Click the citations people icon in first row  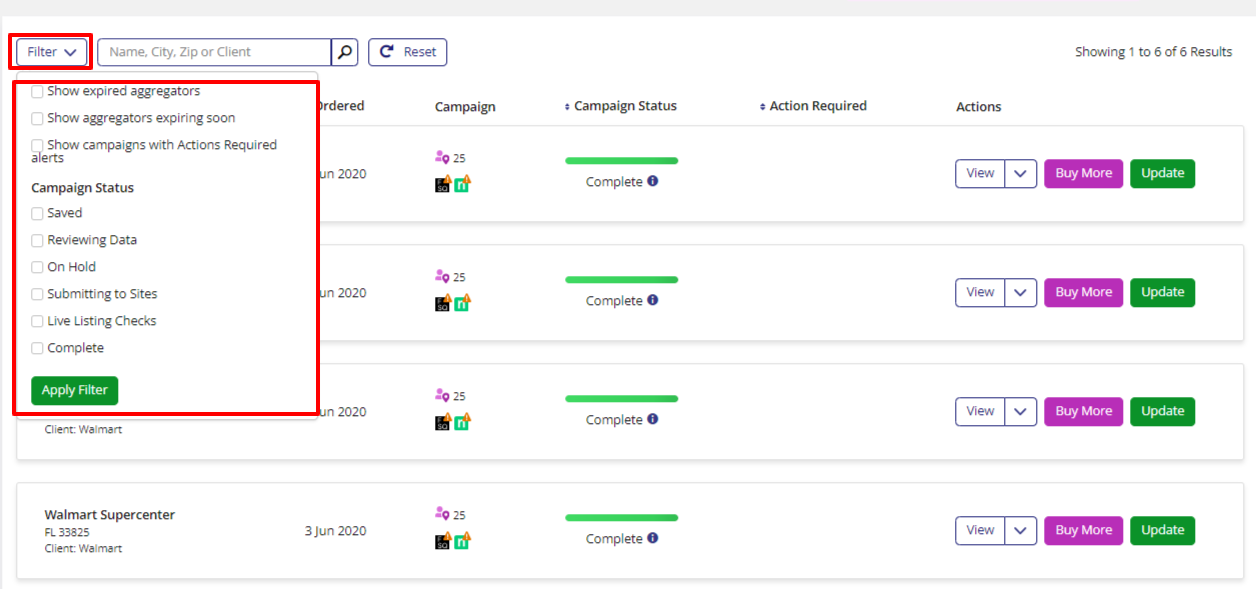[x=442, y=157]
